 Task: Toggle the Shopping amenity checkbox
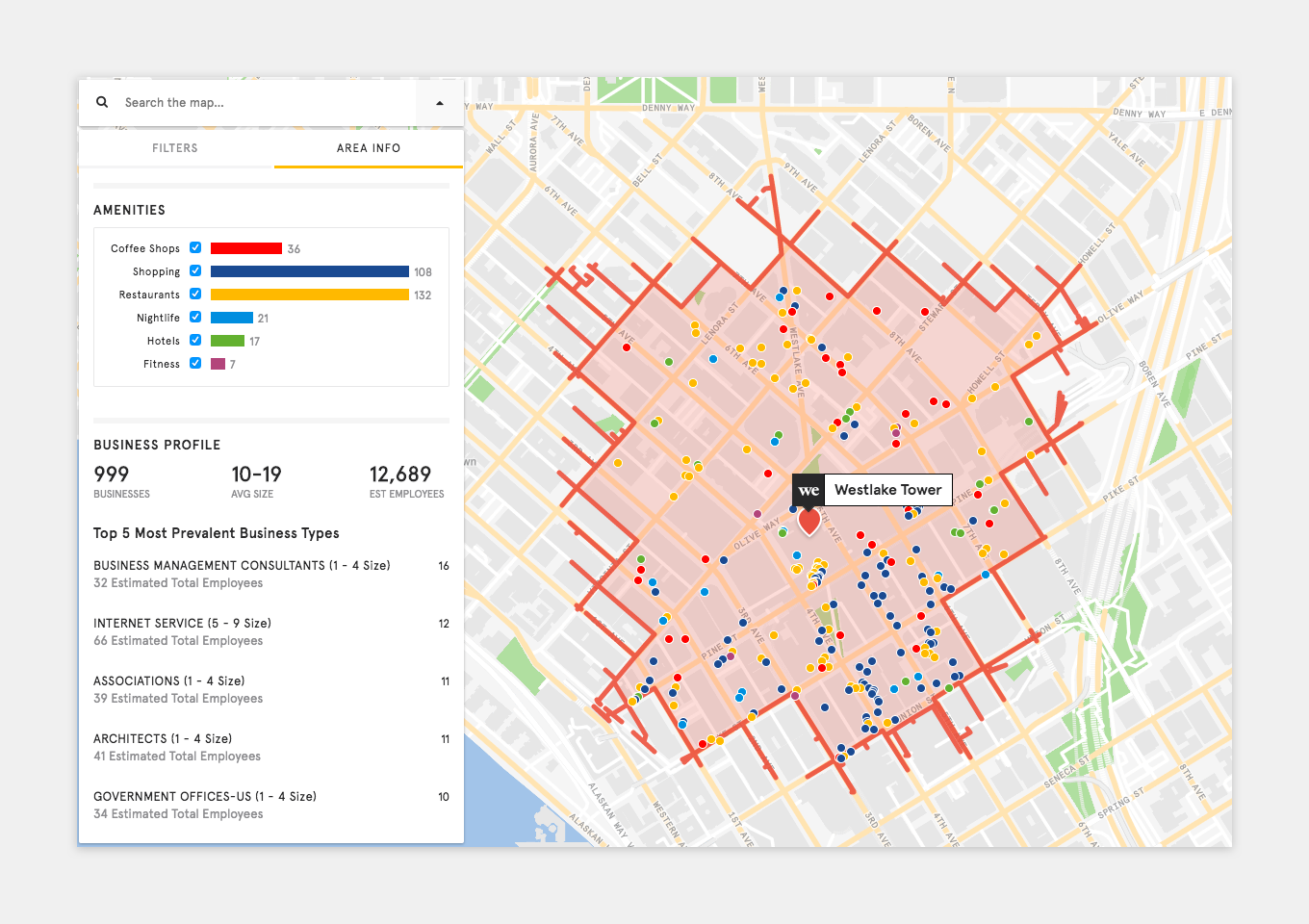coord(195,270)
